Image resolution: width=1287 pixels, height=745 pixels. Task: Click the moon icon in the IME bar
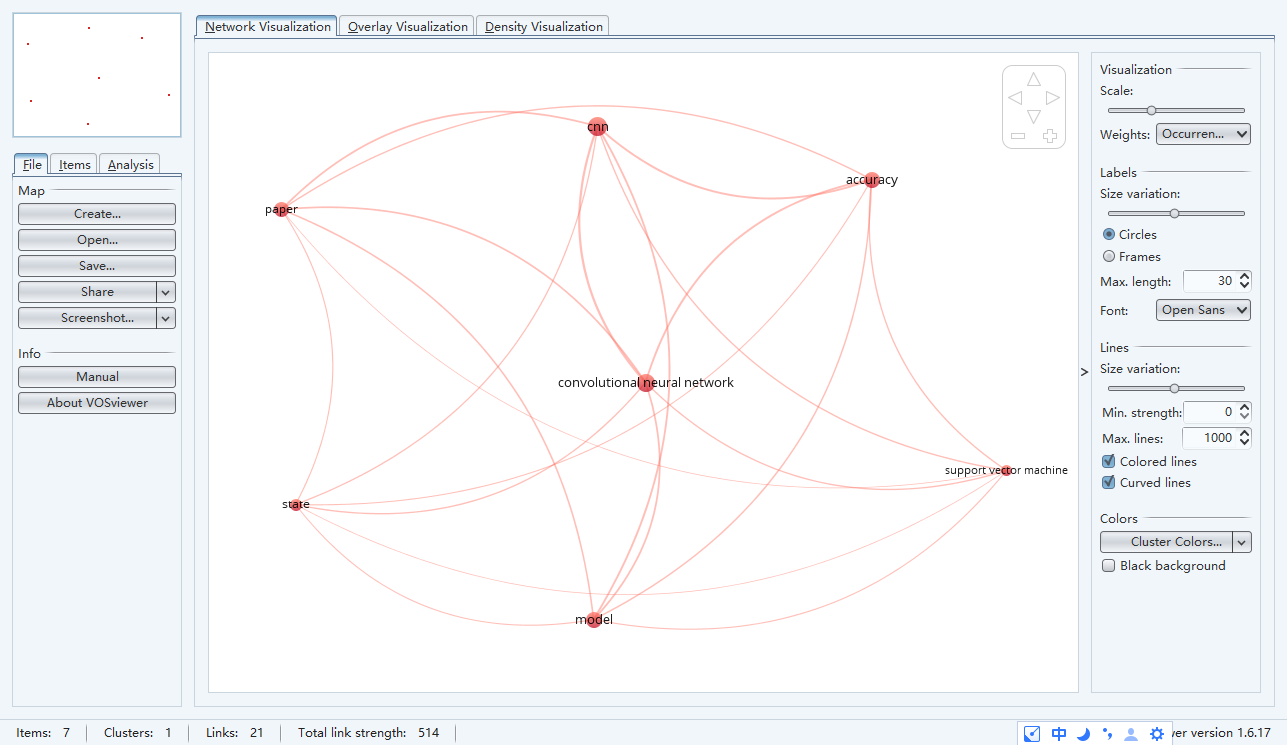1083,734
